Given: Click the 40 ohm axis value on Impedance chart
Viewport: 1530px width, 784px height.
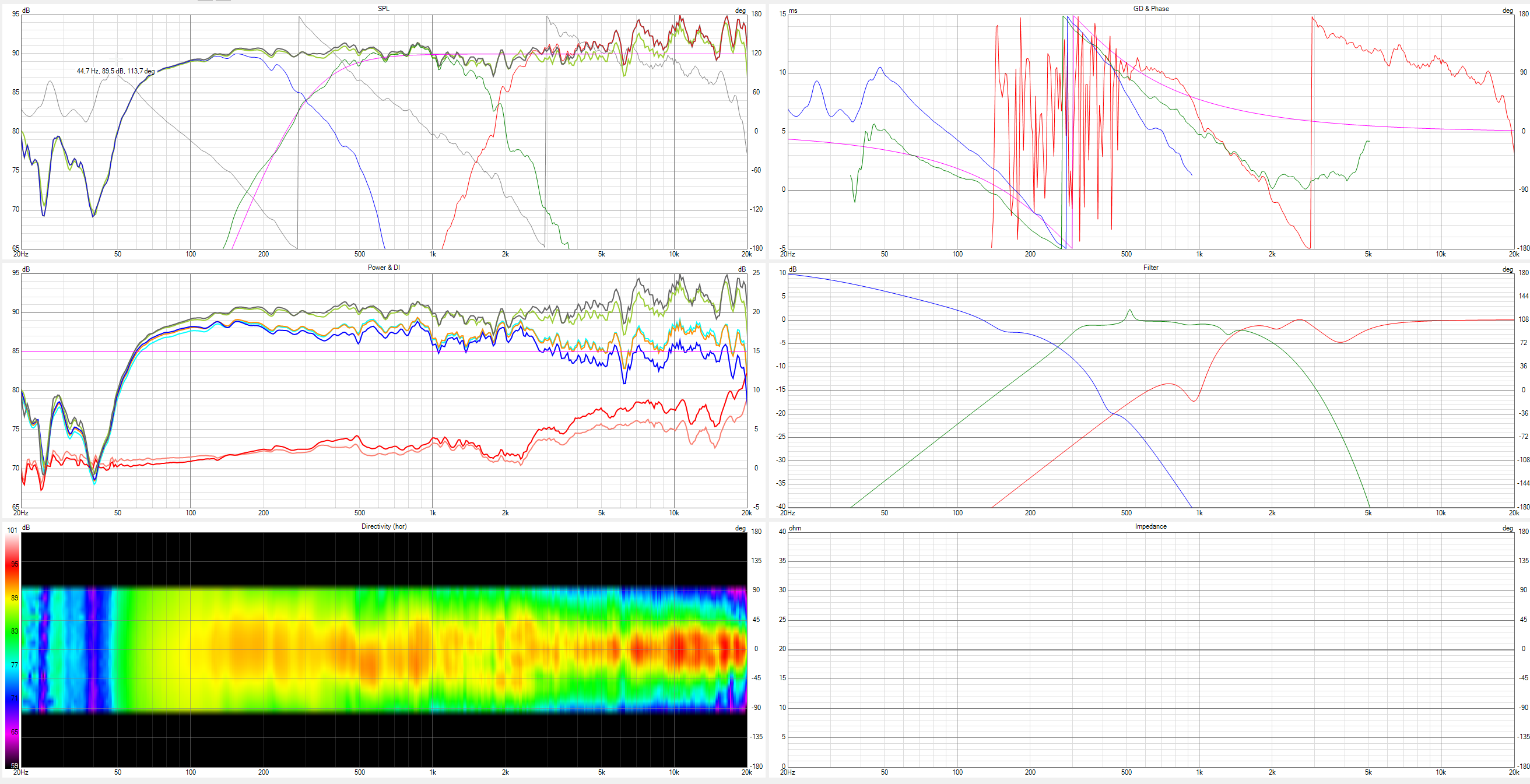Looking at the screenshot, I should coord(782,532).
